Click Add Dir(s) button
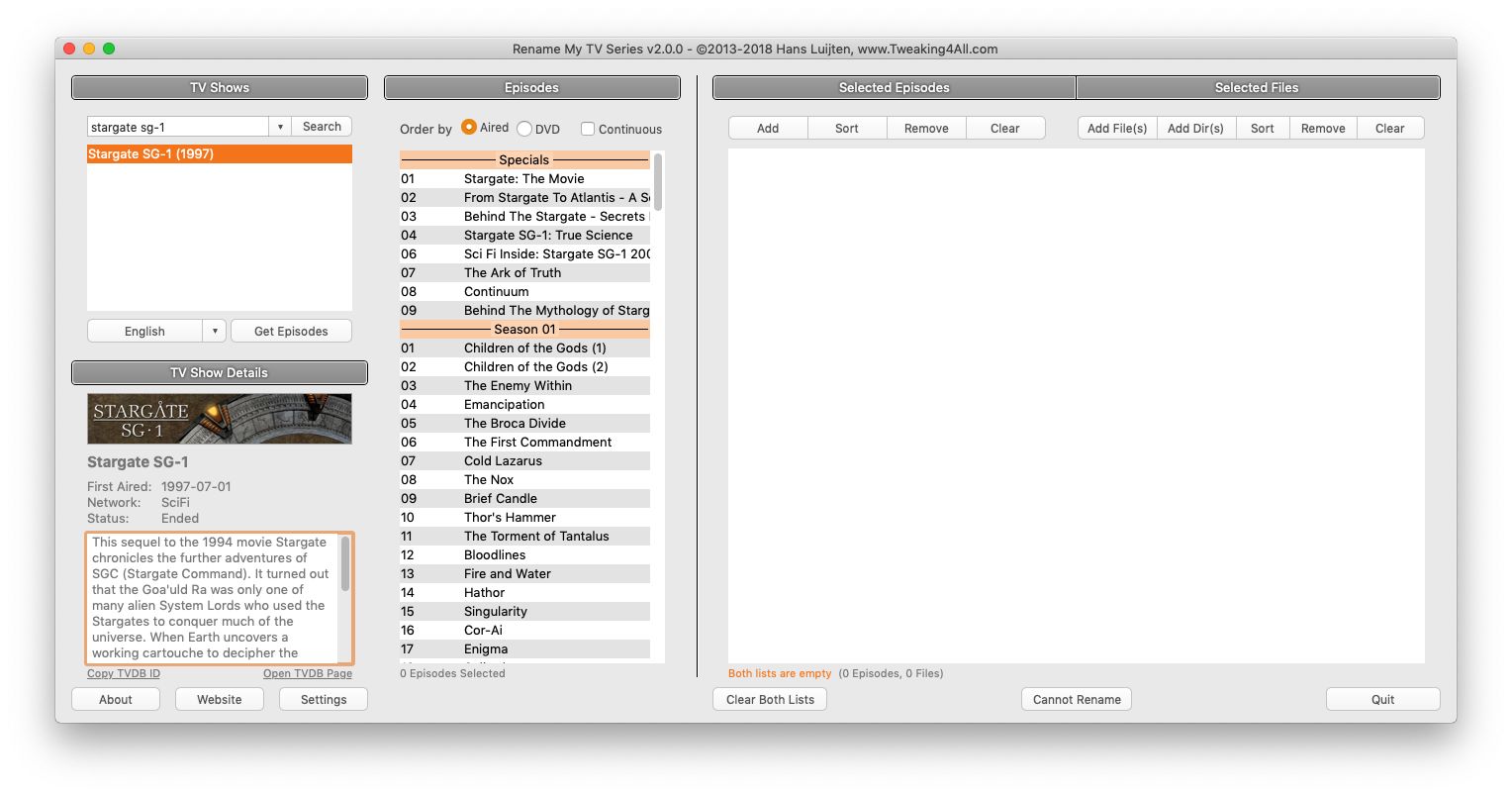This screenshot has height=796, width=1512. (1195, 129)
